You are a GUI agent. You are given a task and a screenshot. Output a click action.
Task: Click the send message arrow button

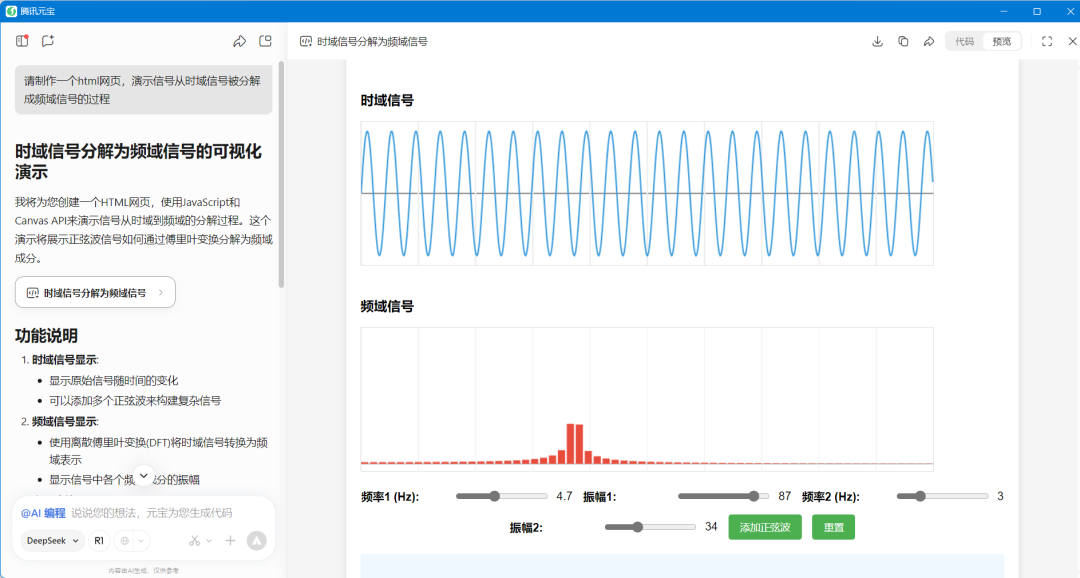(x=257, y=541)
